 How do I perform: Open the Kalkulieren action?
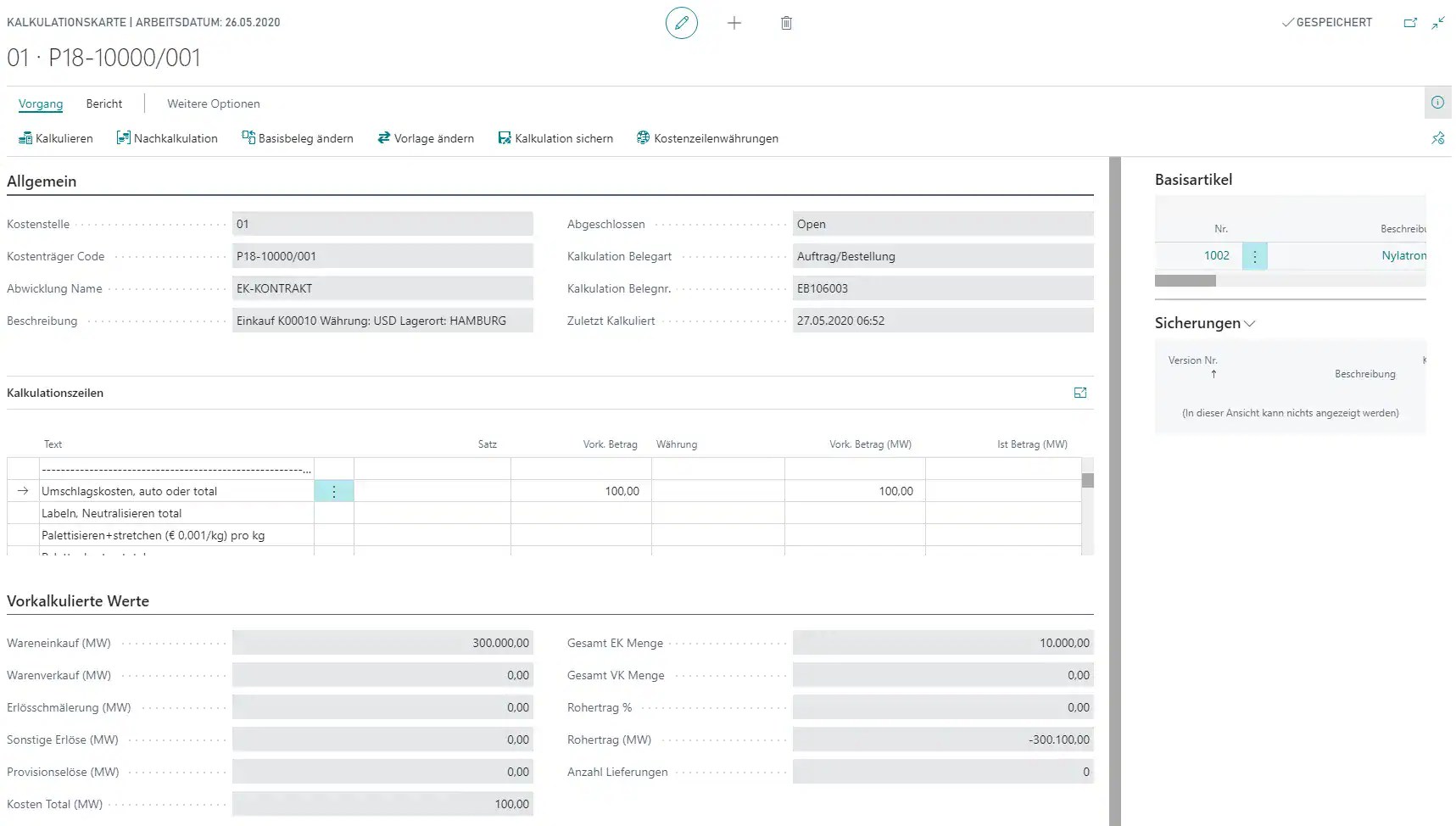tap(55, 137)
